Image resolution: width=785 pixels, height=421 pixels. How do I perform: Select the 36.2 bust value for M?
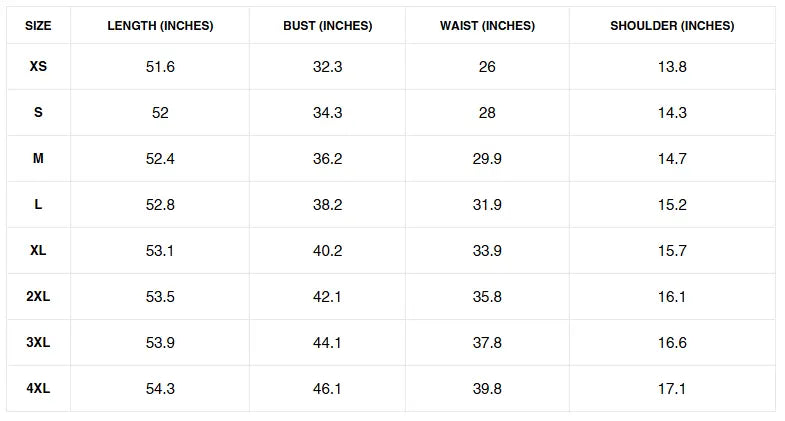tap(327, 159)
